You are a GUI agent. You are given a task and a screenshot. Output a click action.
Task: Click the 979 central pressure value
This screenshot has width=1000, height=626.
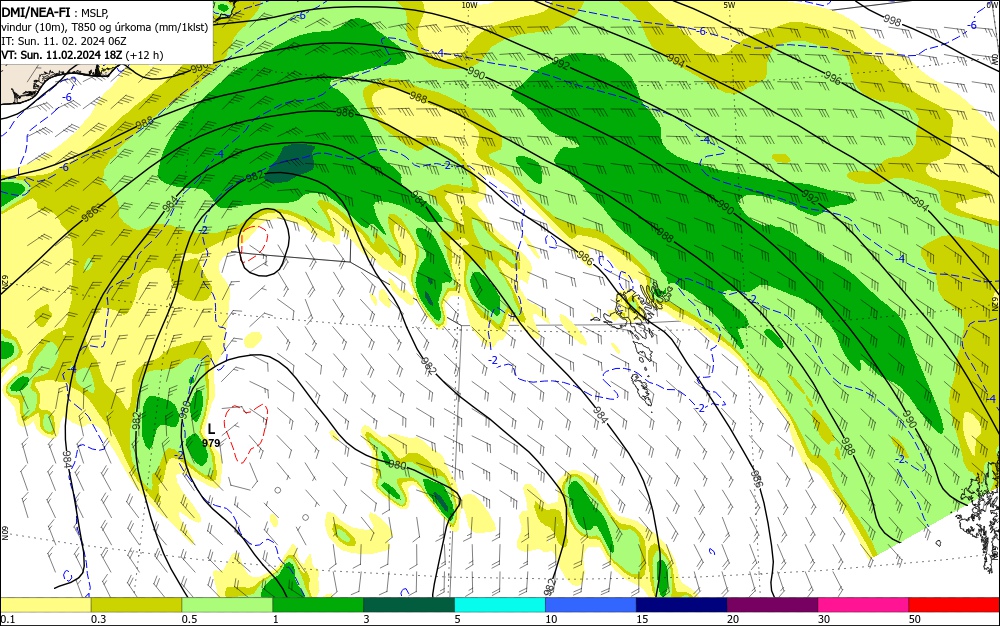211,443
